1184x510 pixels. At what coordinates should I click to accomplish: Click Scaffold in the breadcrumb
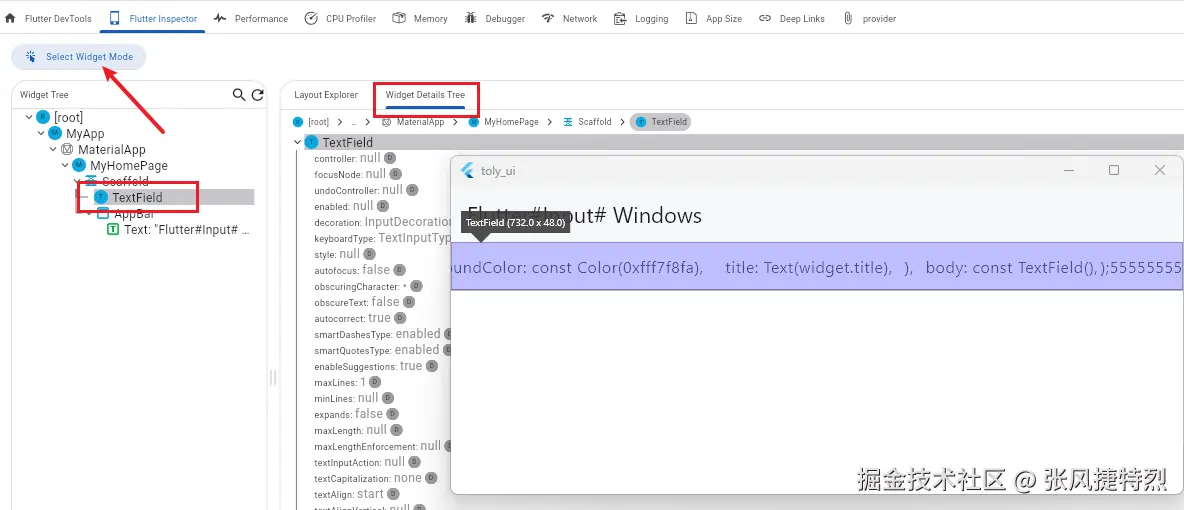coord(587,122)
